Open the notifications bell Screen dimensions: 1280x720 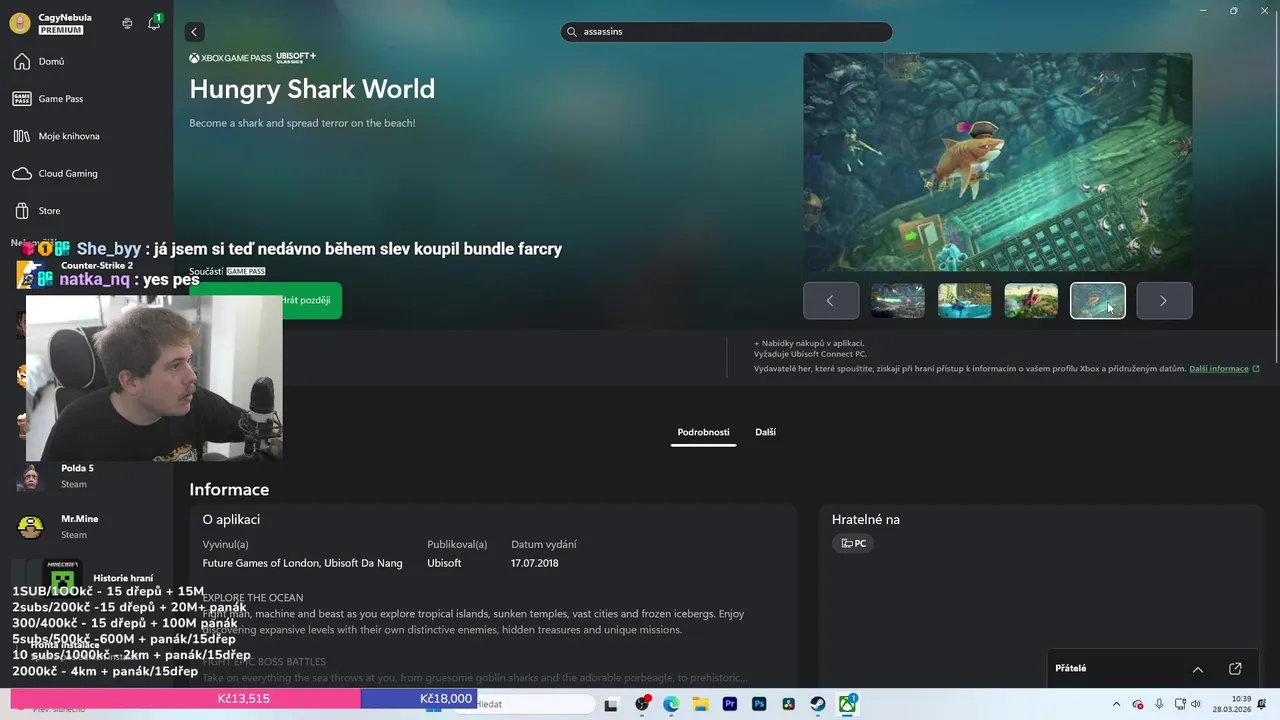pos(154,23)
